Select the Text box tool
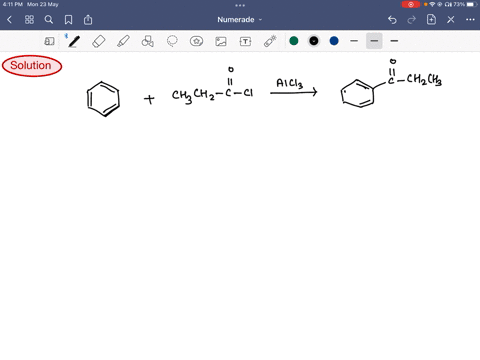The width and height of the screenshot is (480, 360). pyautogui.click(x=245, y=41)
